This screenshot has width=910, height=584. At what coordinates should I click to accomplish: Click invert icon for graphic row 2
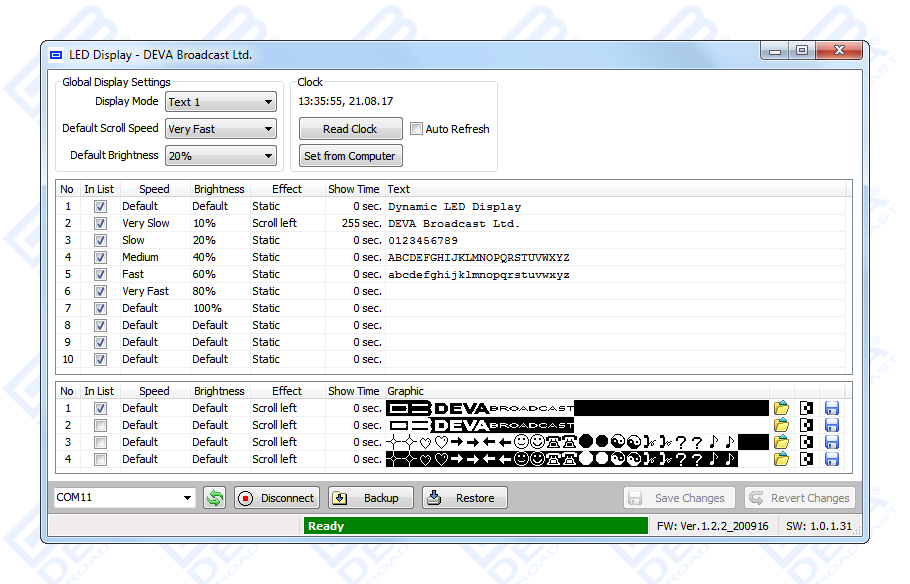pyautogui.click(x=806, y=425)
